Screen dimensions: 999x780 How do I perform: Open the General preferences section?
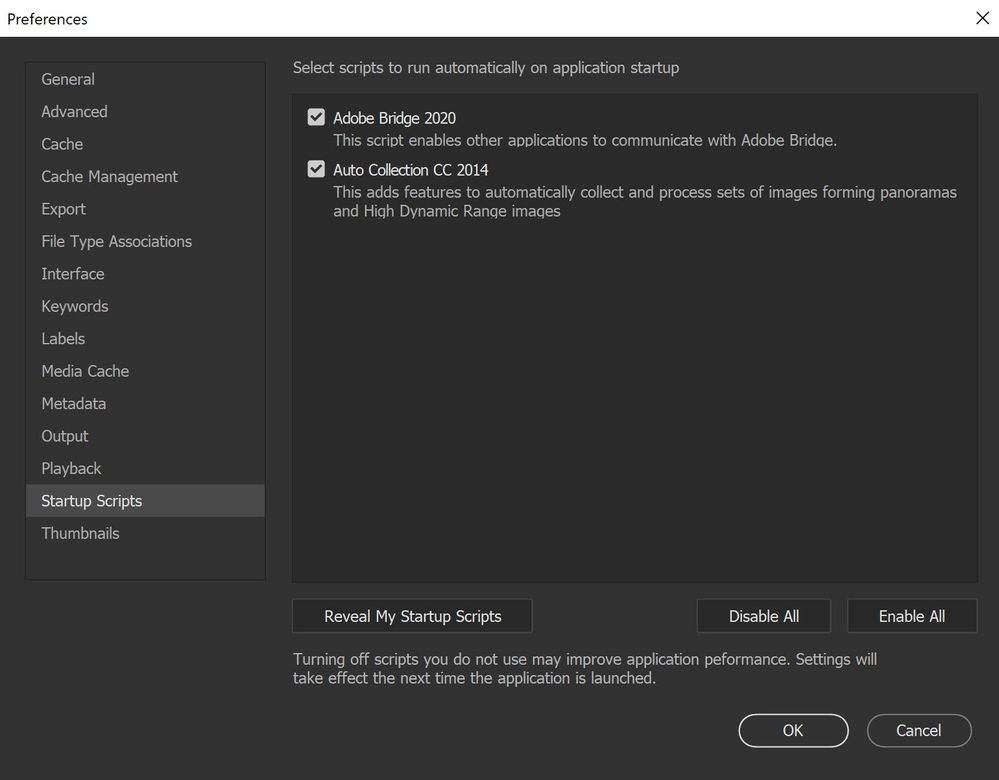[145, 79]
